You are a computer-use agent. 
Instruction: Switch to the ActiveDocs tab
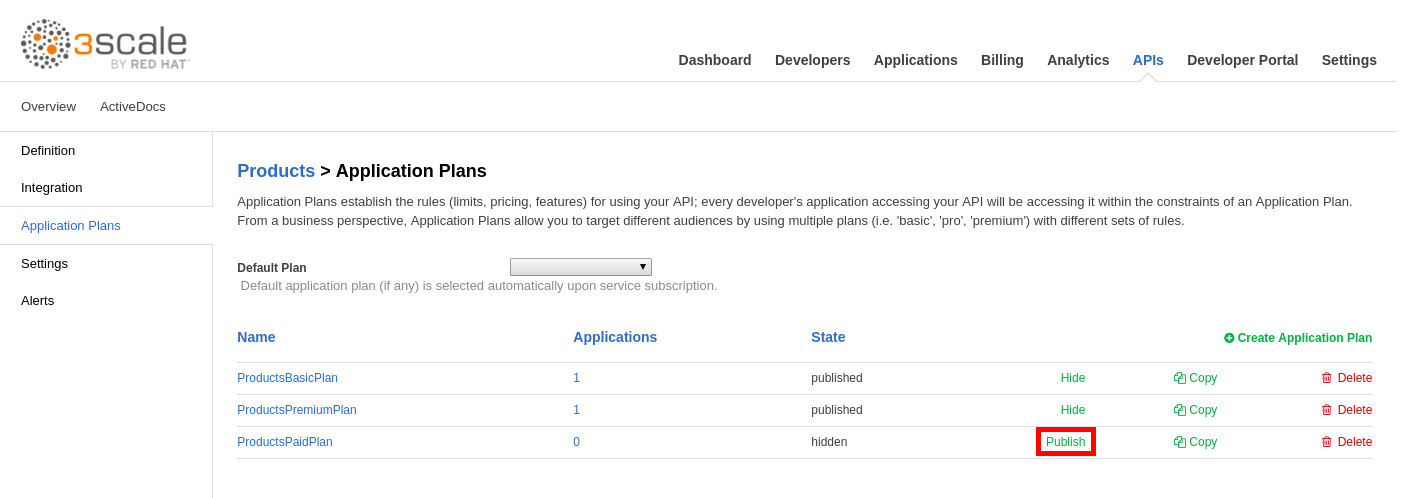[x=133, y=107]
